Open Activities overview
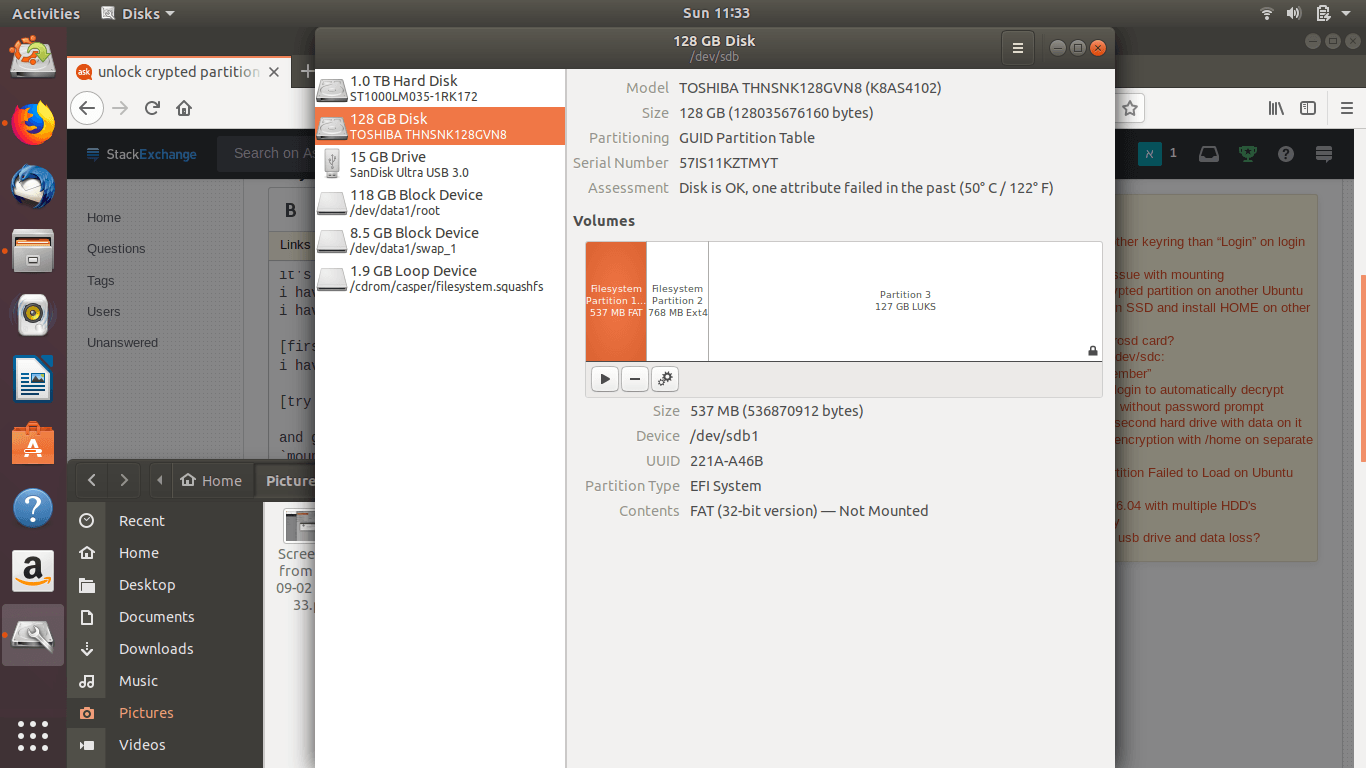 [45, 13]
